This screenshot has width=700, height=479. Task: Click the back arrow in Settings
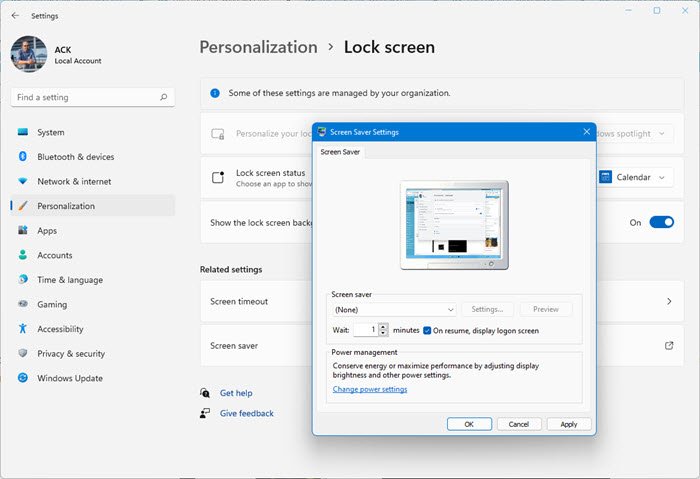click(x=15, y=16)
